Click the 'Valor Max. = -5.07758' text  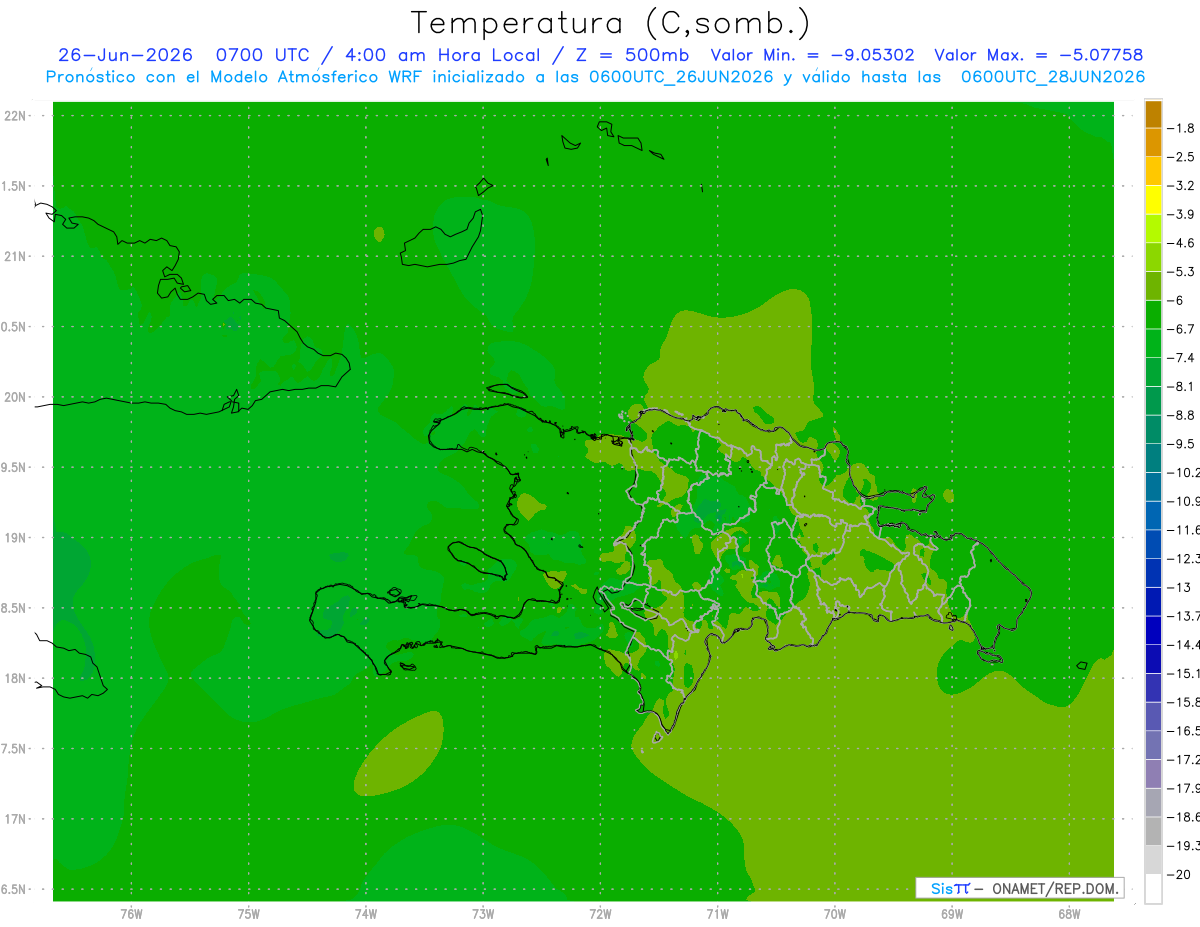1038,55
